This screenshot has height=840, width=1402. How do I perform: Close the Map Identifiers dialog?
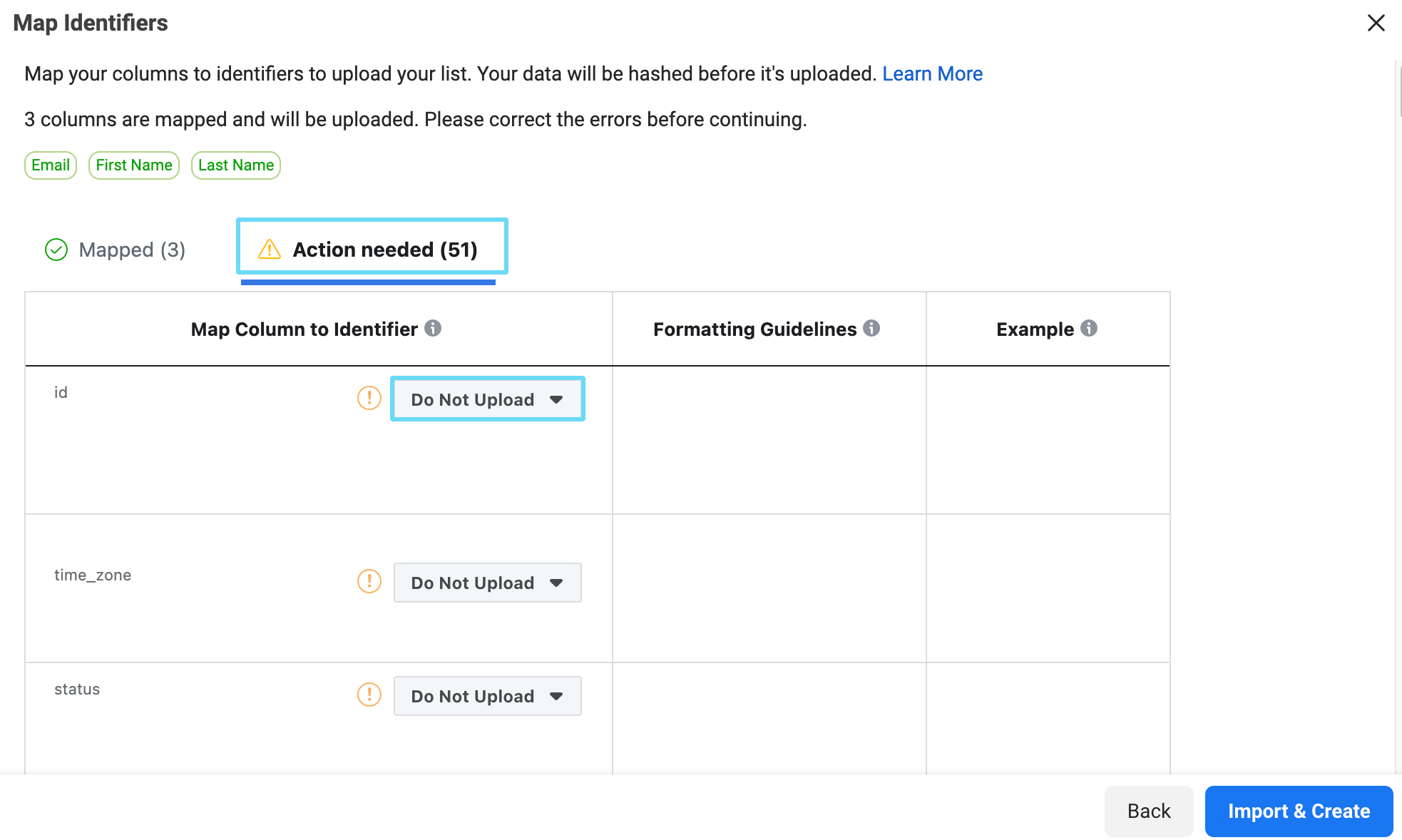pyautogui.click(x=1376, y=22)
